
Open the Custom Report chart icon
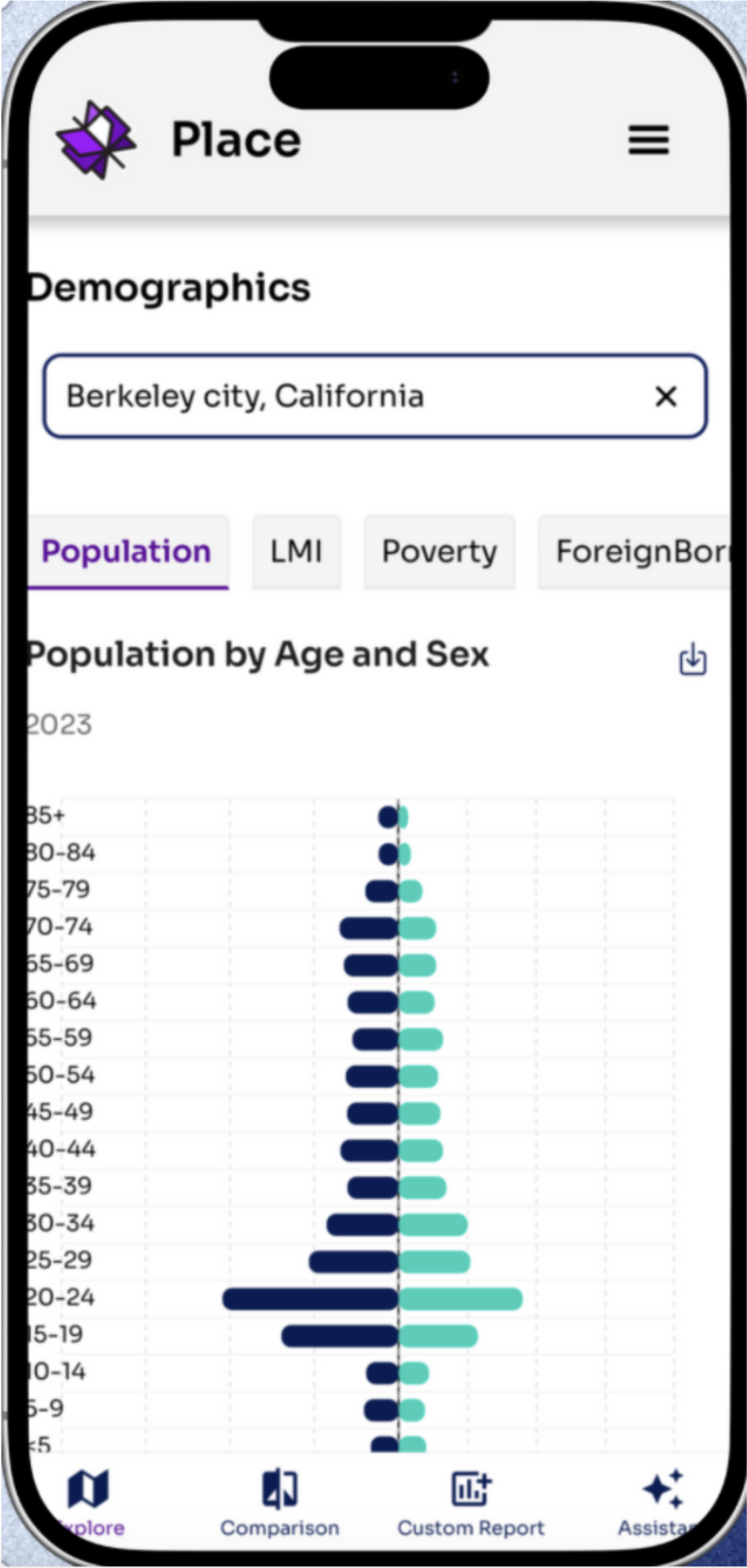click(471, 1489)
